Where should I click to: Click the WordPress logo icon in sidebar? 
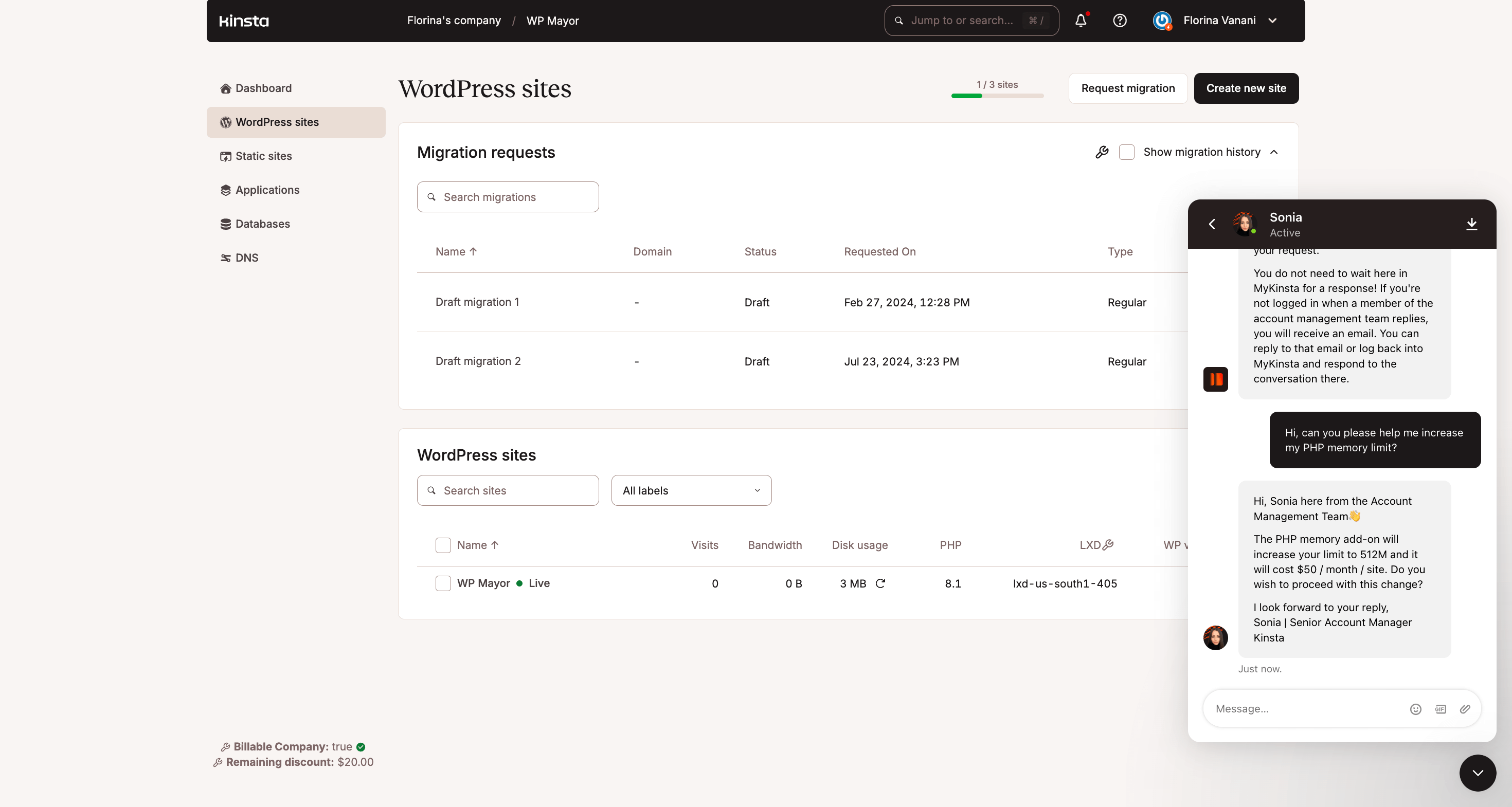[225, 122]
